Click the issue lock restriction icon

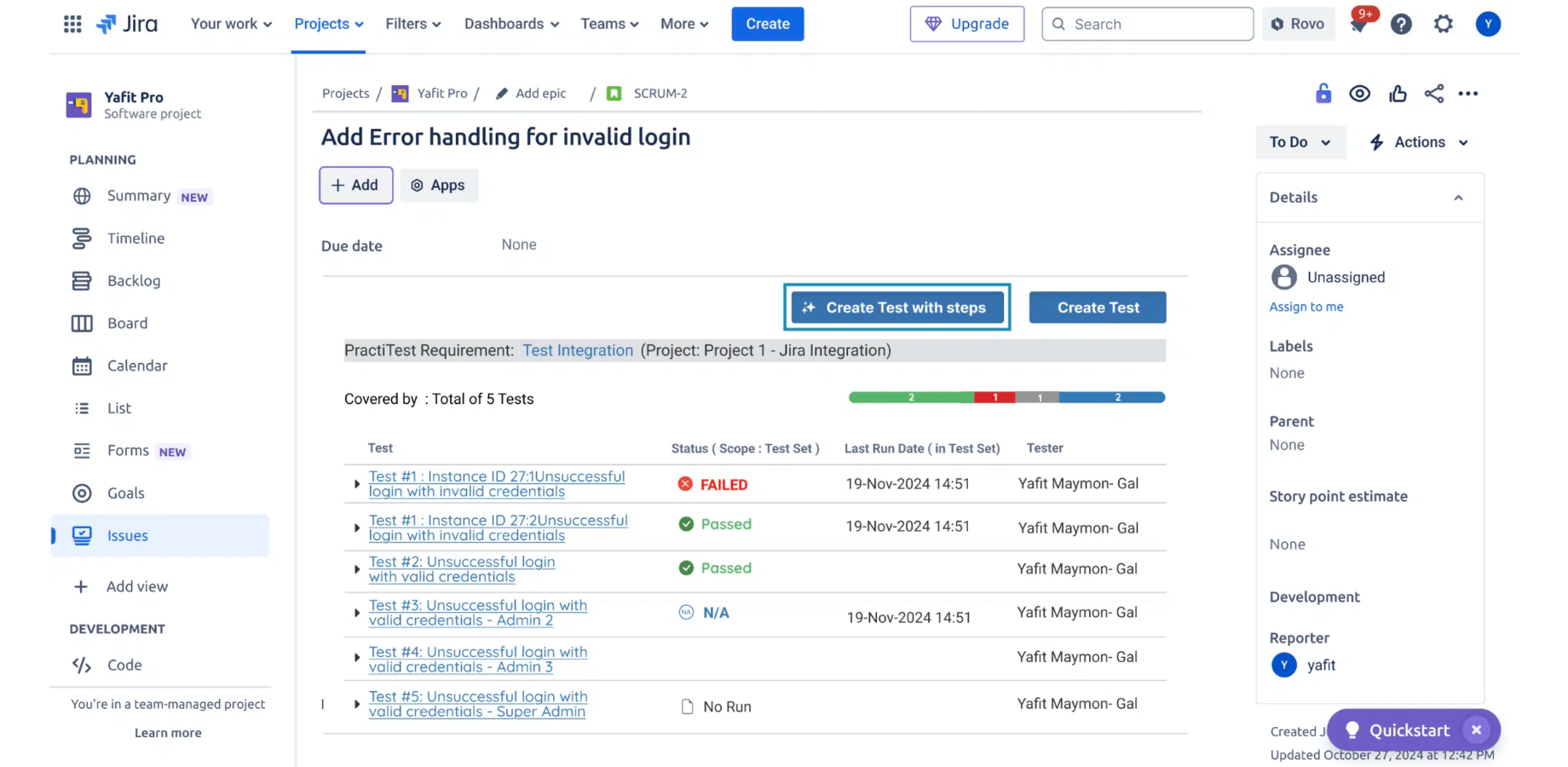1323,94
